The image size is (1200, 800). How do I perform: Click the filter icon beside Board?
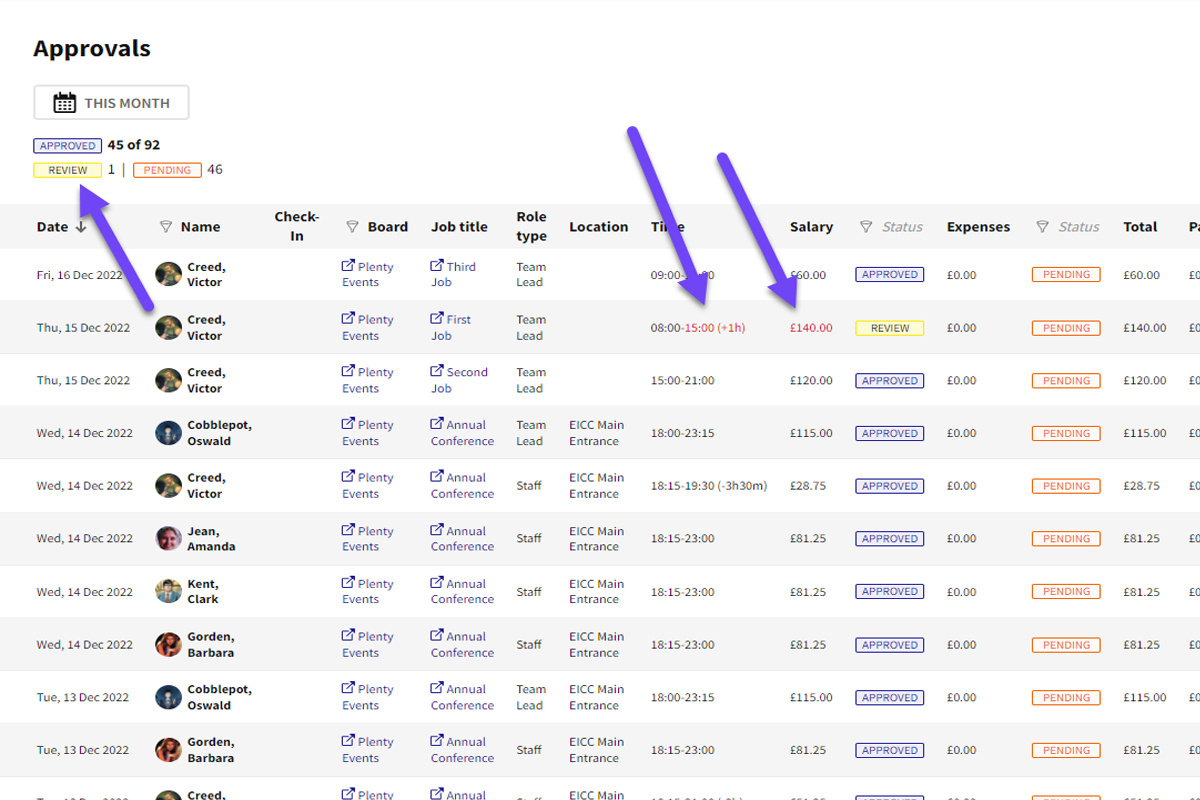[352, 227]
